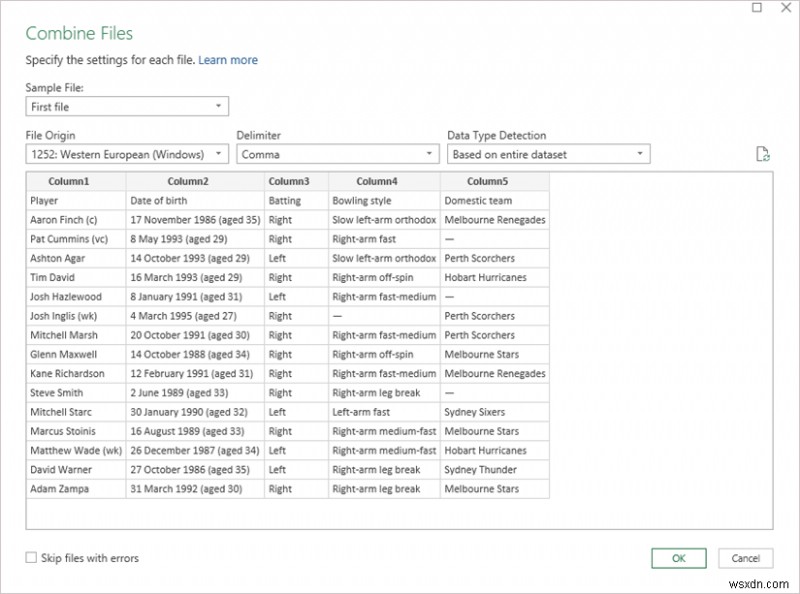Click the Adam Zampa Melbourne Stars cell
The height and width of the screenshot is (594, 800).
tap(488, 489)
